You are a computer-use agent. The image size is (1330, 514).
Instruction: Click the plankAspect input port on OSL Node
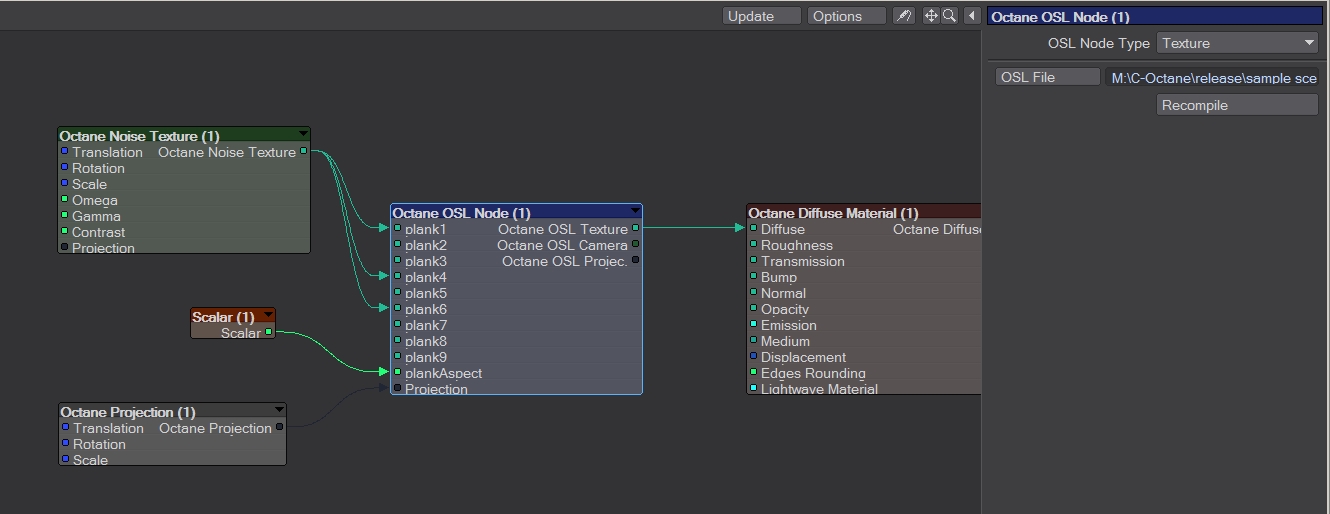(397, 373)
